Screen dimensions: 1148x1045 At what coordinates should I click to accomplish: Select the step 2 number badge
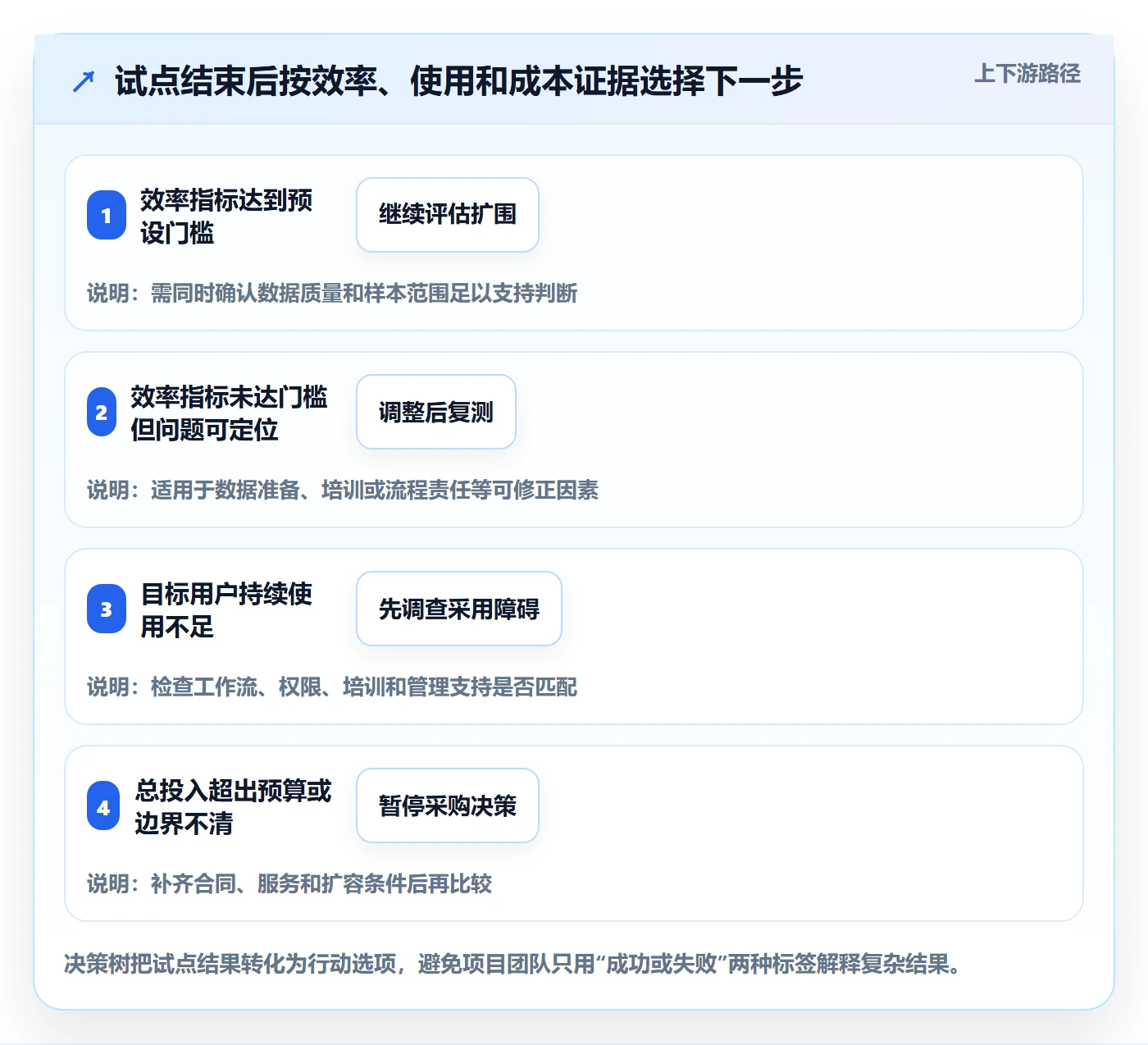(102, 412)
